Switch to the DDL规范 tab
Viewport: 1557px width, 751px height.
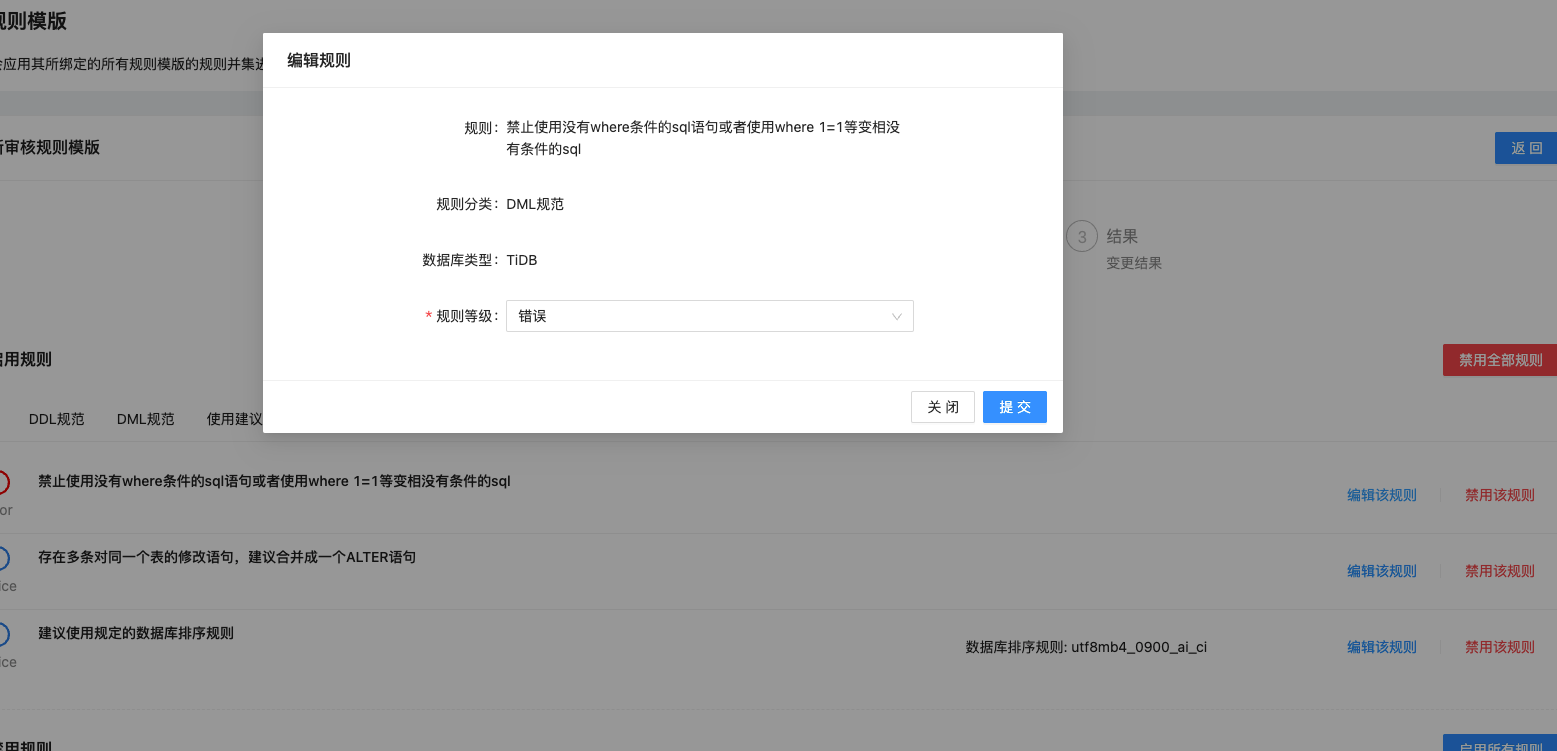(x=56, y=418)
